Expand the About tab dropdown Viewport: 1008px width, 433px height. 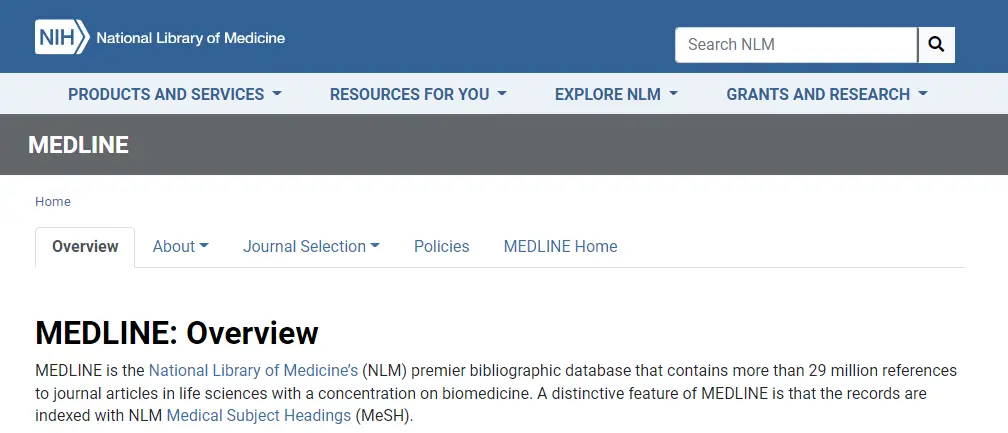tap(181, 247)
